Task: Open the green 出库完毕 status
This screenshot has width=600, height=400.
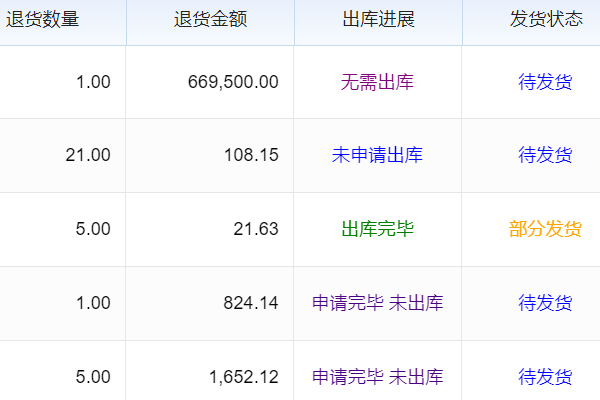Action: [x=377, y=229]
